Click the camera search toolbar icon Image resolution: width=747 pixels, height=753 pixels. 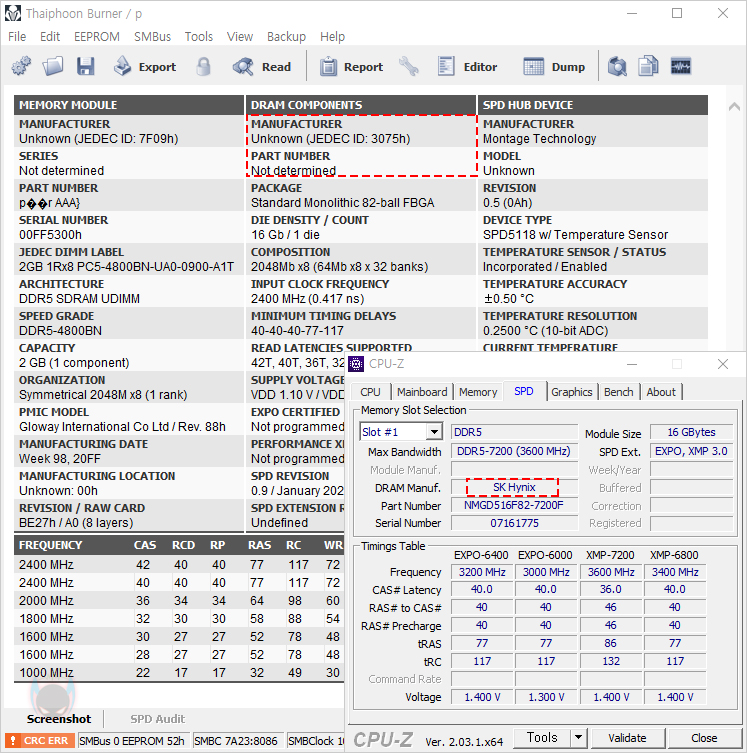(x=617, y=66)
